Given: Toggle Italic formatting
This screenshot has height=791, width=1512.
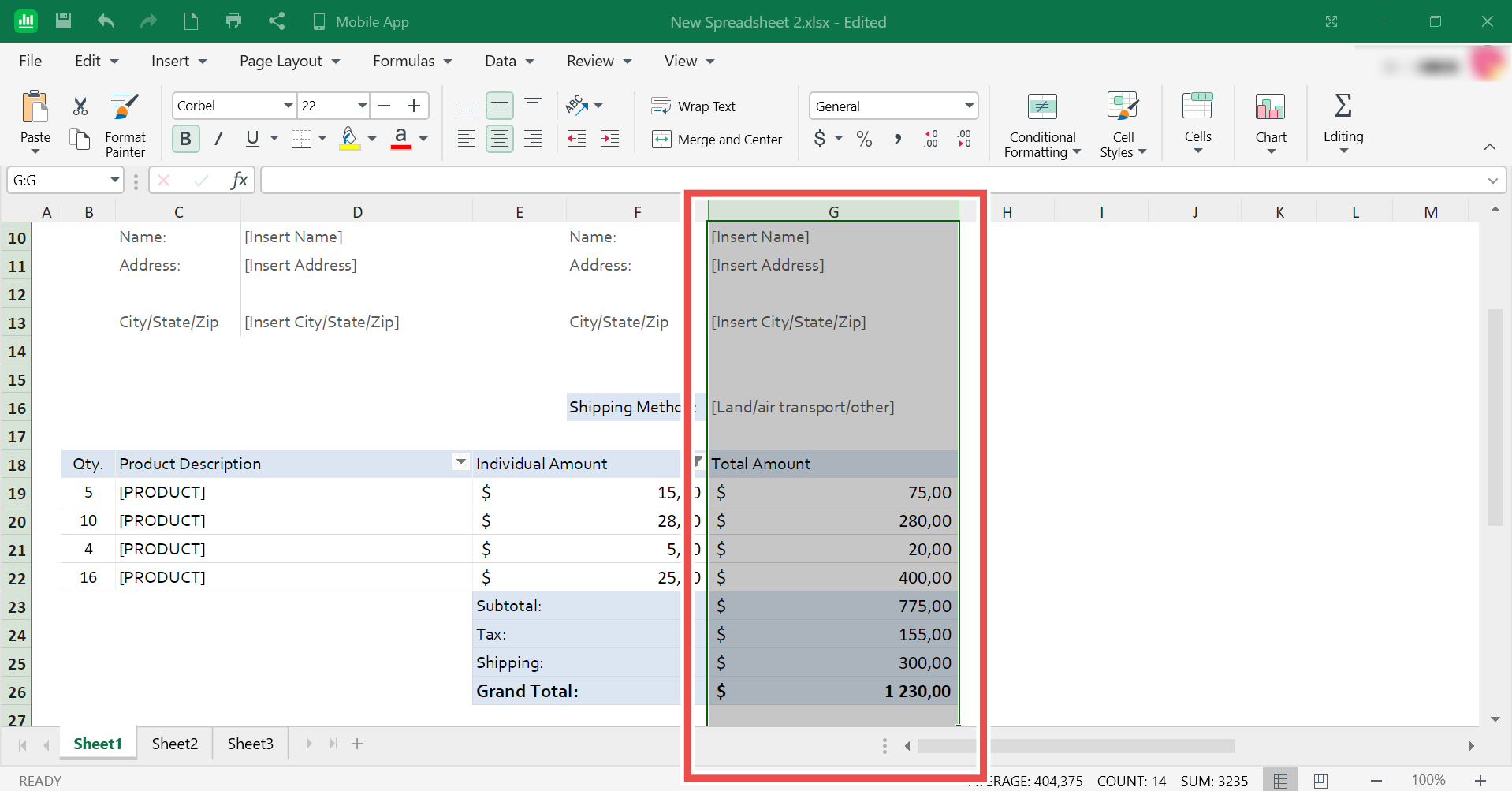Looking at the screenshot, I should tap(219, 139).
